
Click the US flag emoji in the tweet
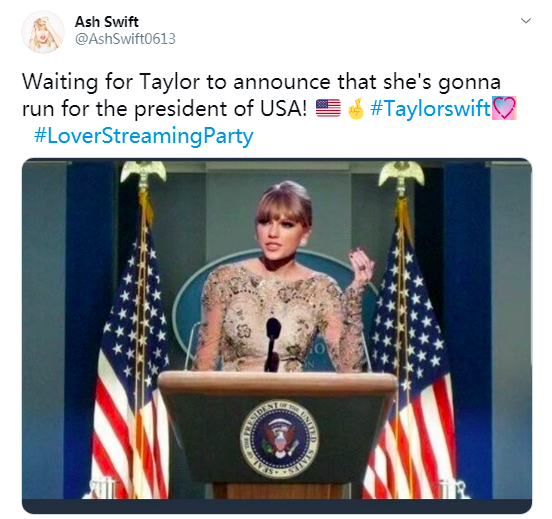[328, 108]
